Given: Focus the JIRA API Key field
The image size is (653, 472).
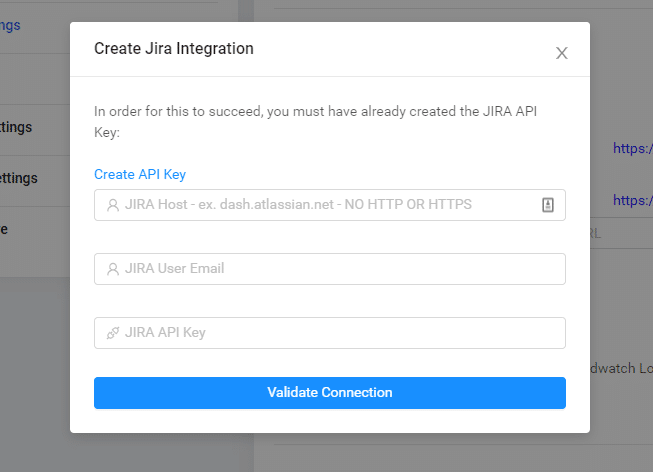Looking at the screenshot, I should pyautogui.click(x=329, y=333).
